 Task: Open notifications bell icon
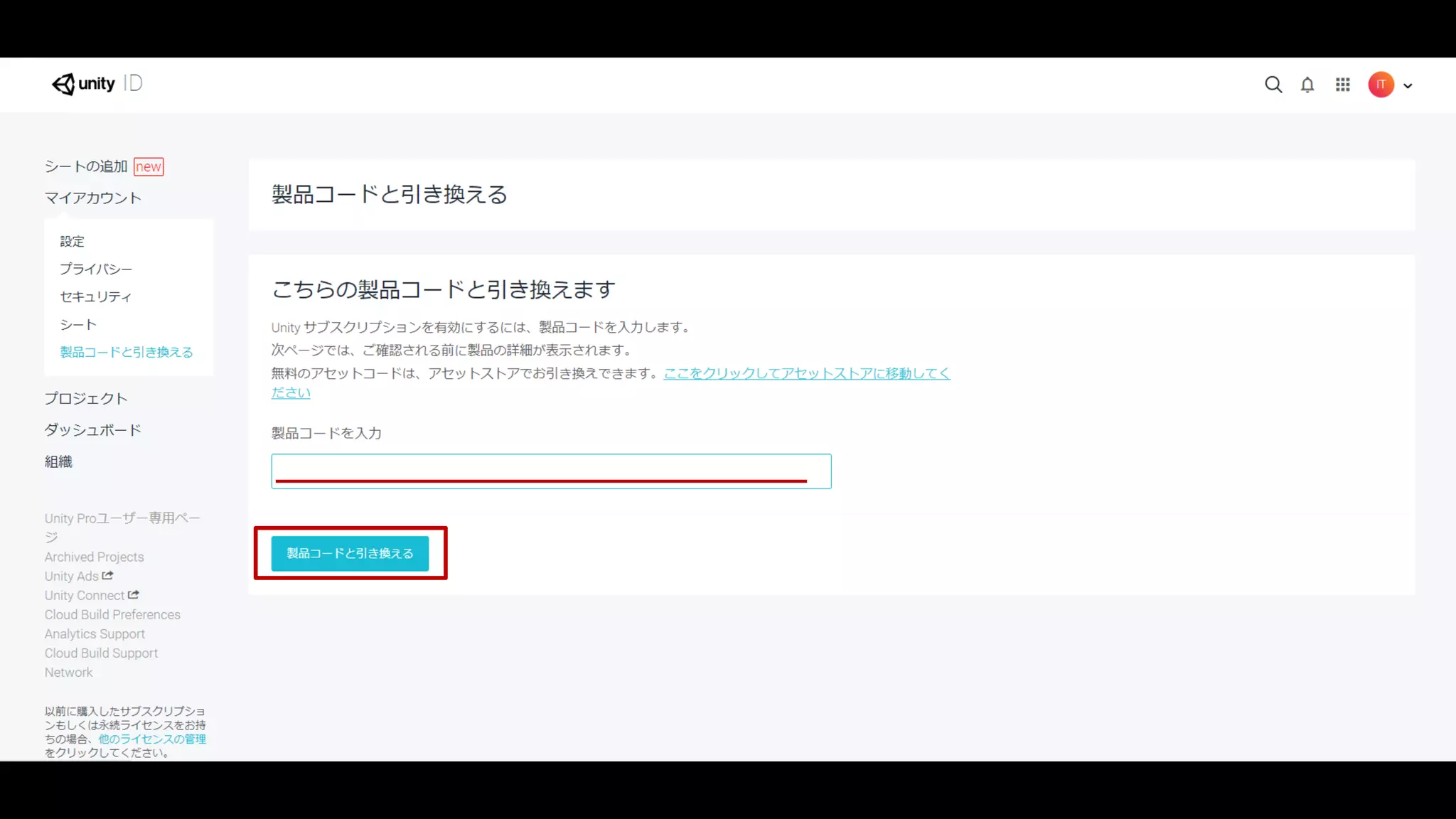[x=1307, y=85]
